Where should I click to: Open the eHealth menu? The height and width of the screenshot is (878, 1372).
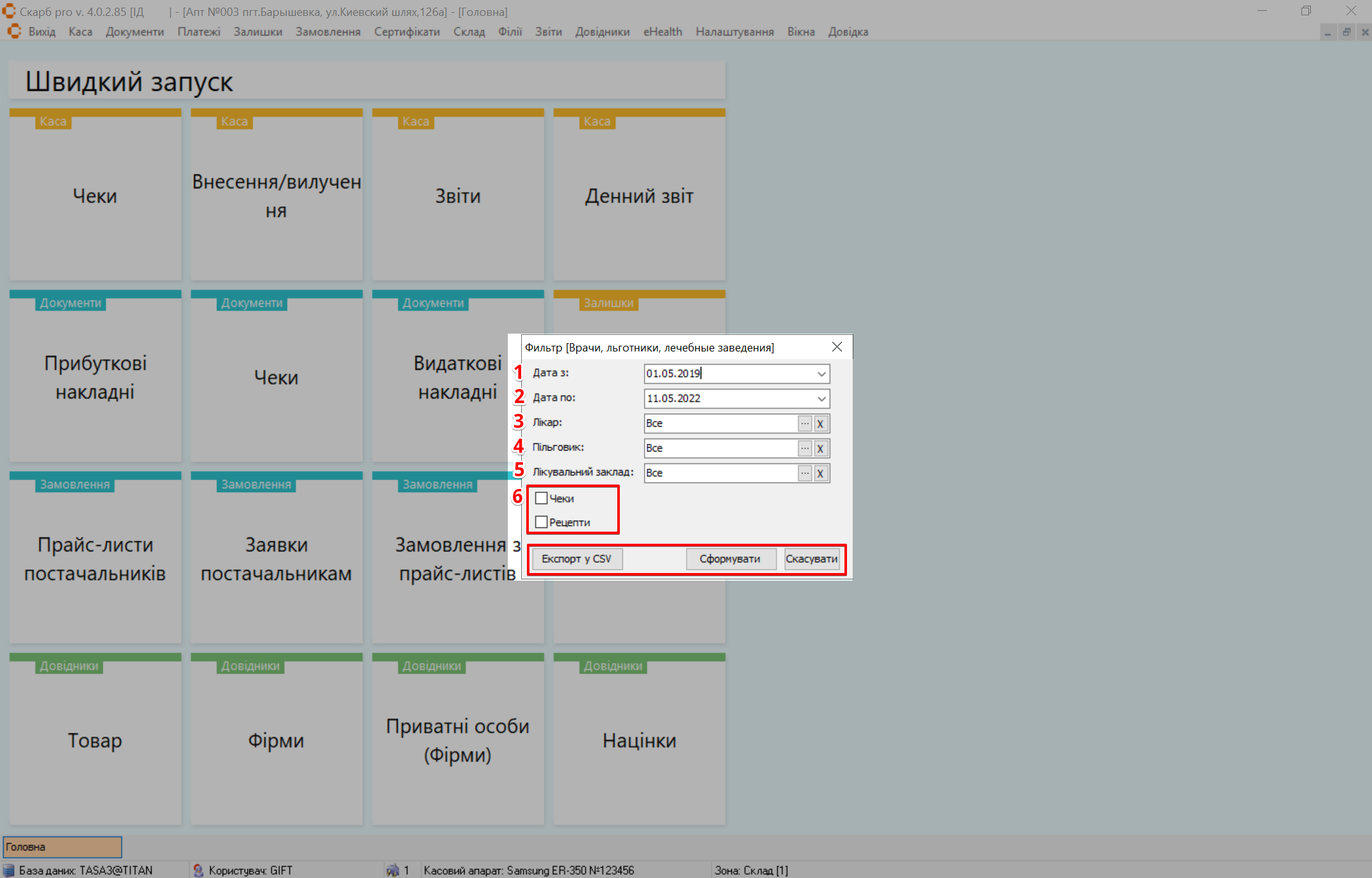click(x=662, y=32)
